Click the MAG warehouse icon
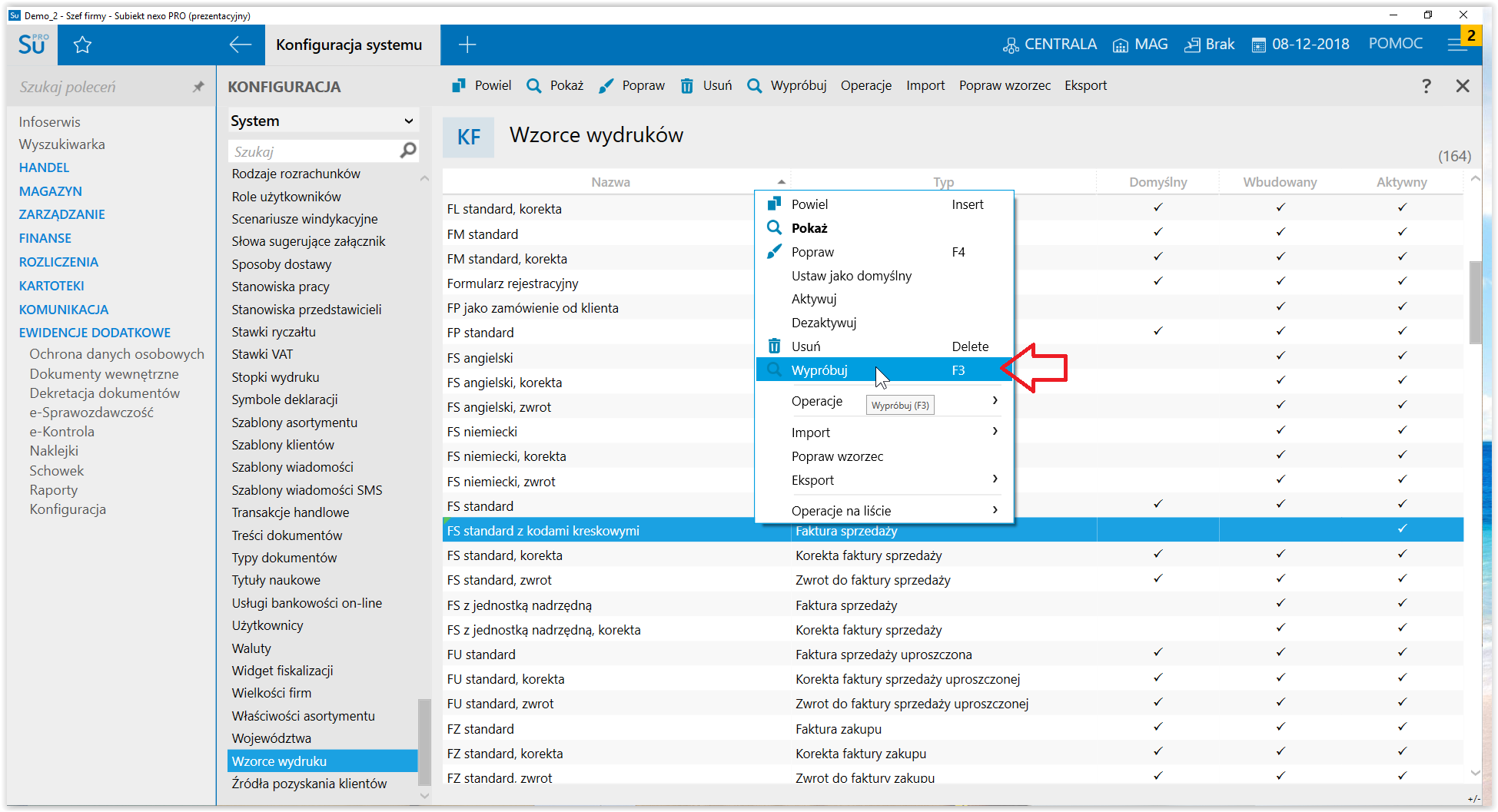The image size is (1498, 812). click(x=1121, y=45)
